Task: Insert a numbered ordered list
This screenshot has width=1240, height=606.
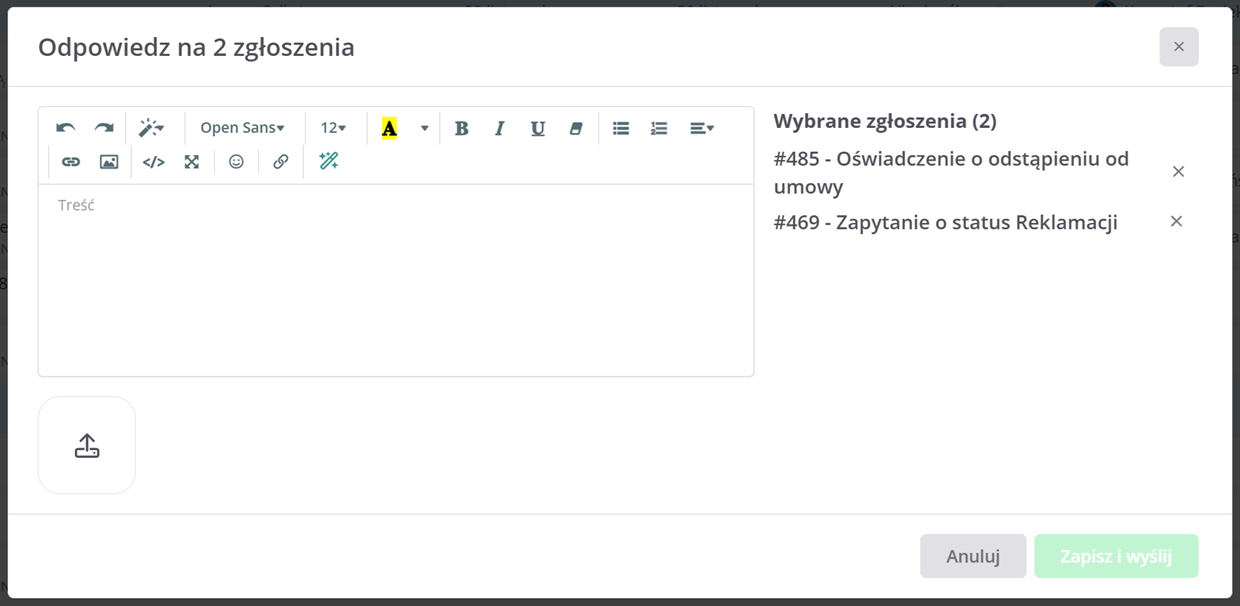Action: click(x=659, y=128)
